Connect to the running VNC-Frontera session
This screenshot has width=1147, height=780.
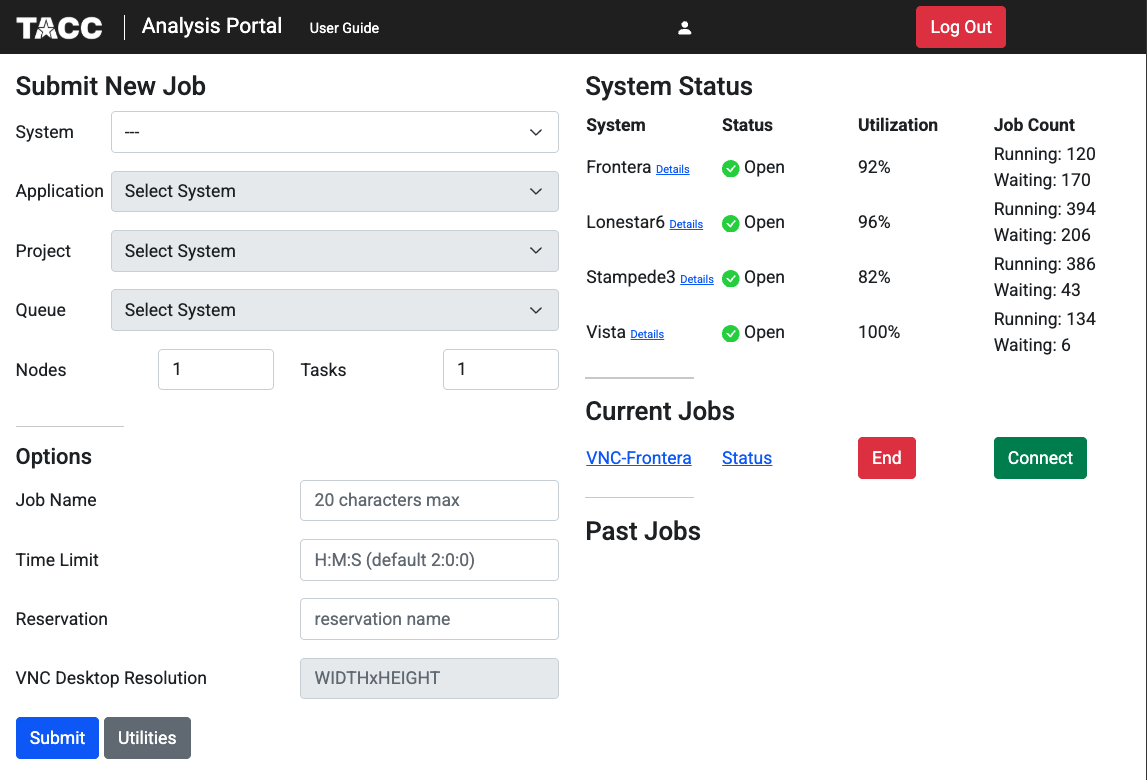pyautogui.click(x=1040, y=457)
